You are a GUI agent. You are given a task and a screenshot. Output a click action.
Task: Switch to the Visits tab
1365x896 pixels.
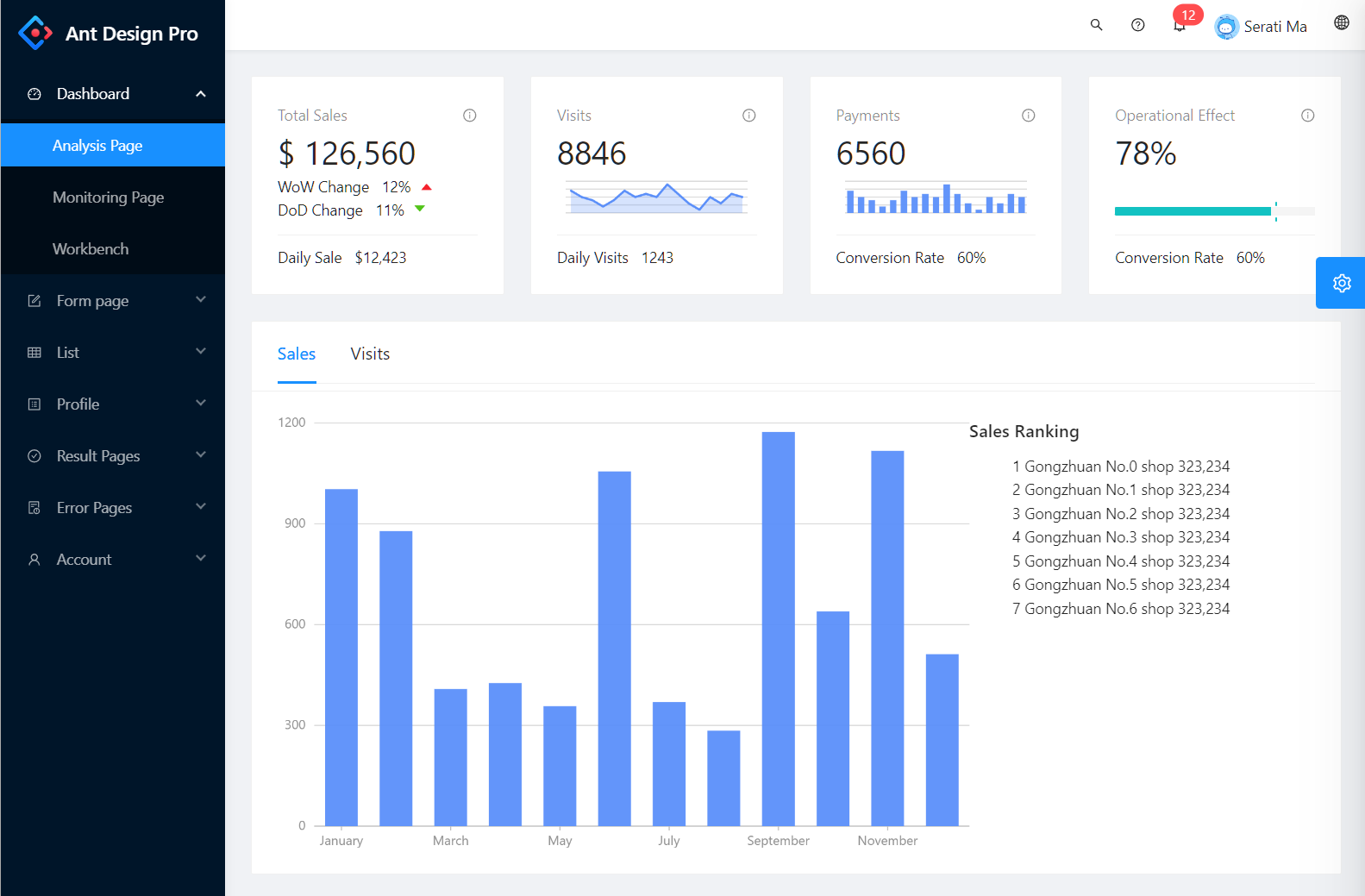(x=370, y=354)
